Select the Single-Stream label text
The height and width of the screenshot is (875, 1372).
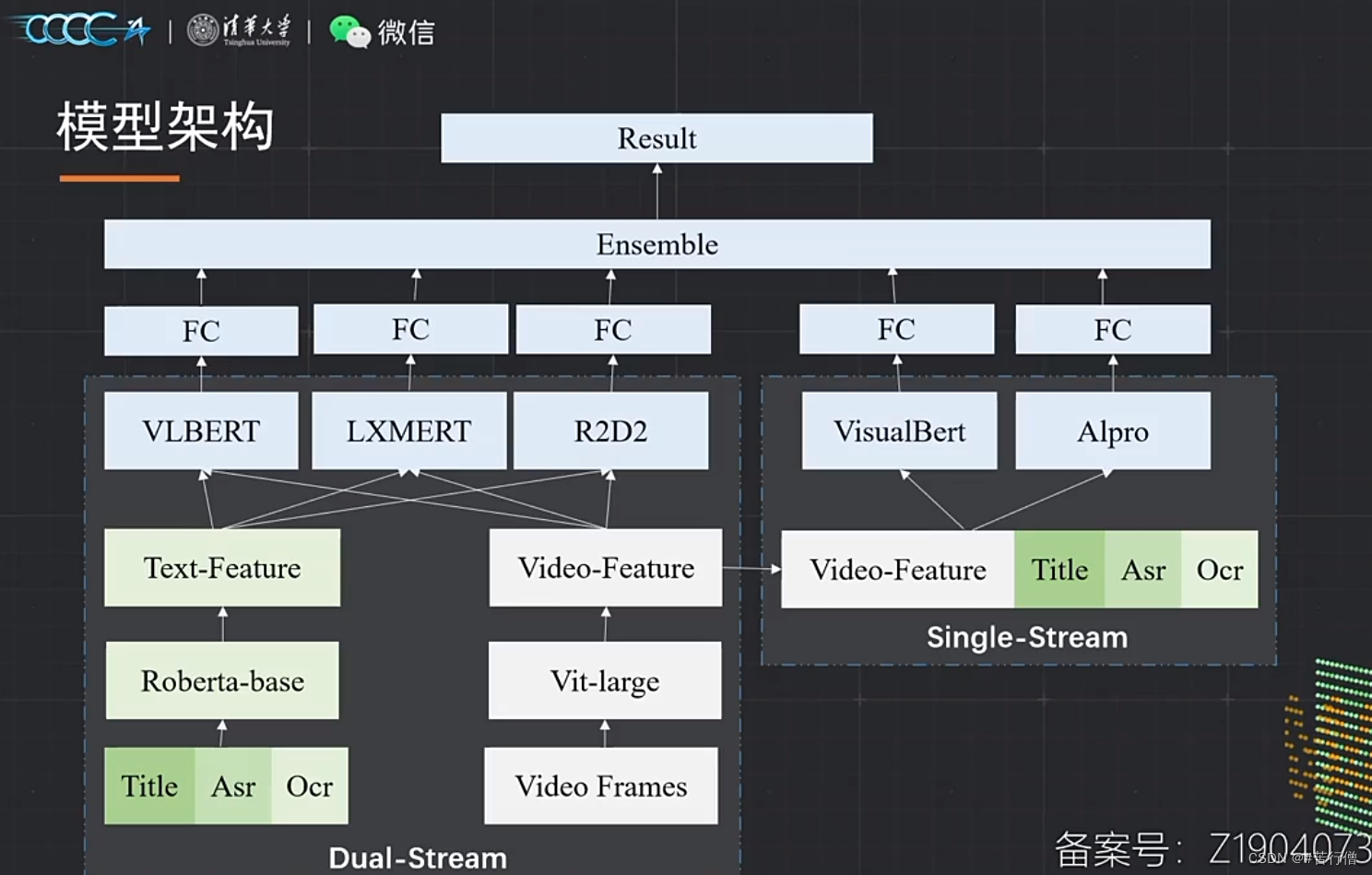(x=1027, y=637)
